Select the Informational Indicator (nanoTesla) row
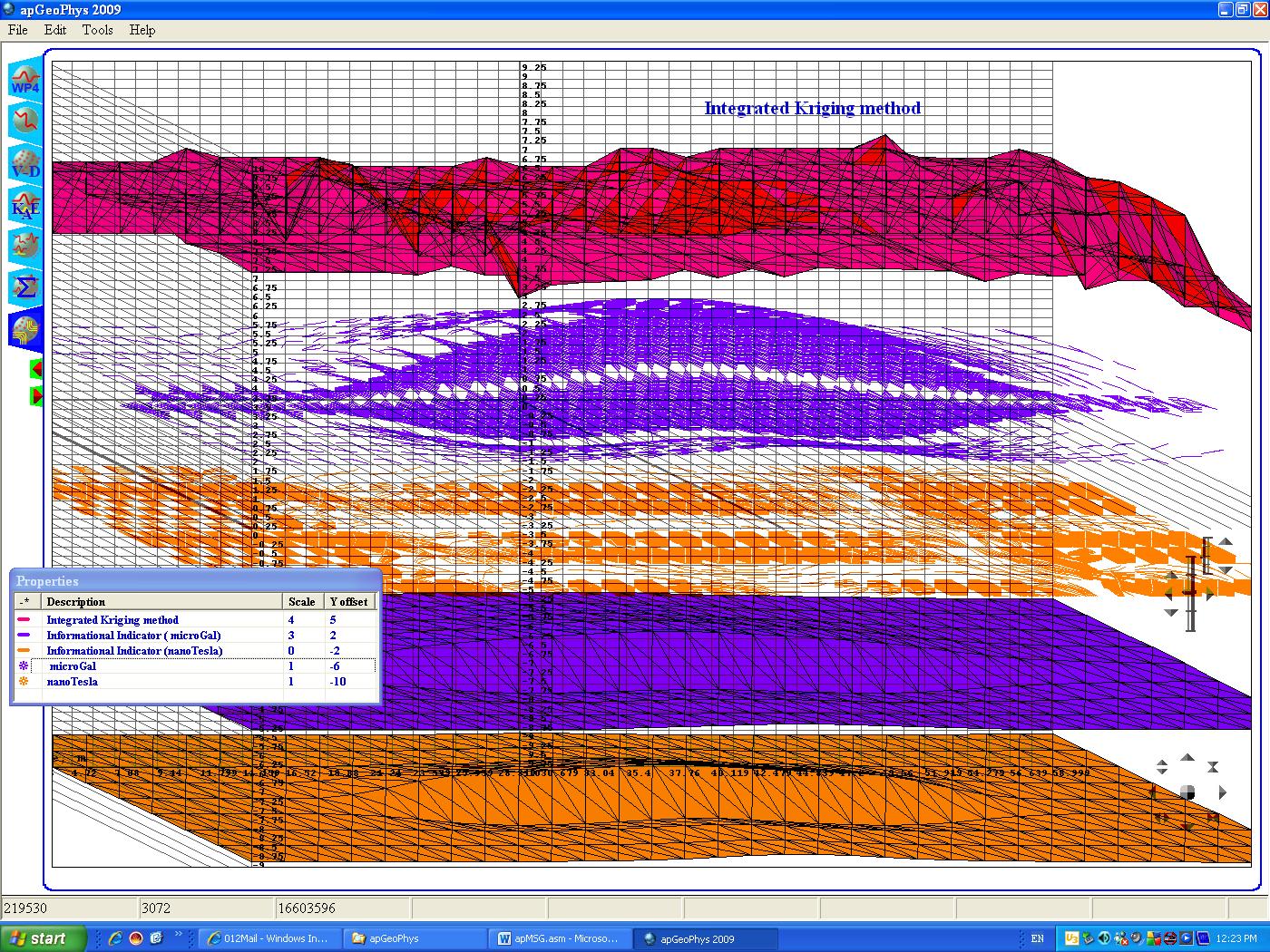 134,651
